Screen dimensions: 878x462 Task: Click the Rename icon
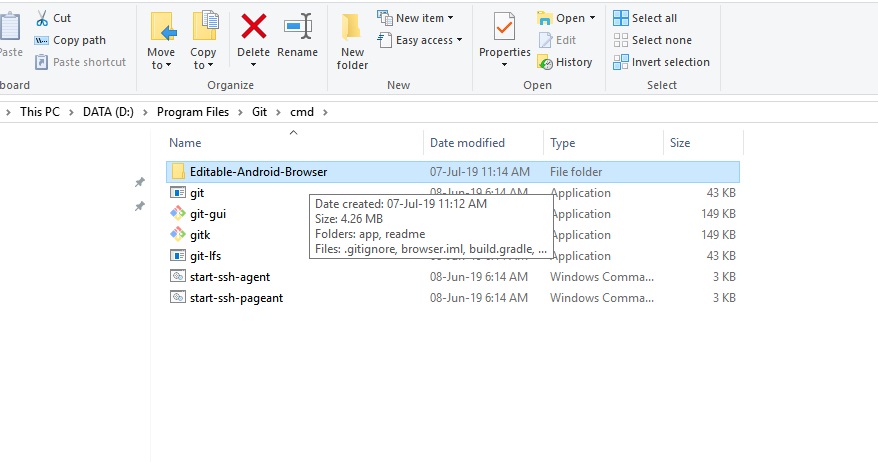297,26
